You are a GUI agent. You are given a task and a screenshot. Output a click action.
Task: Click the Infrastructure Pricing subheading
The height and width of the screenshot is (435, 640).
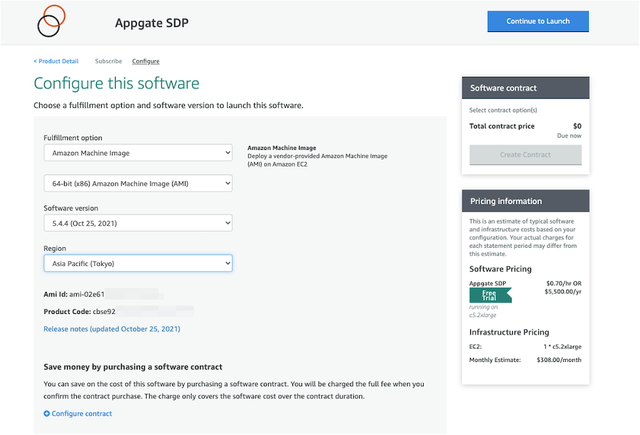509,332
